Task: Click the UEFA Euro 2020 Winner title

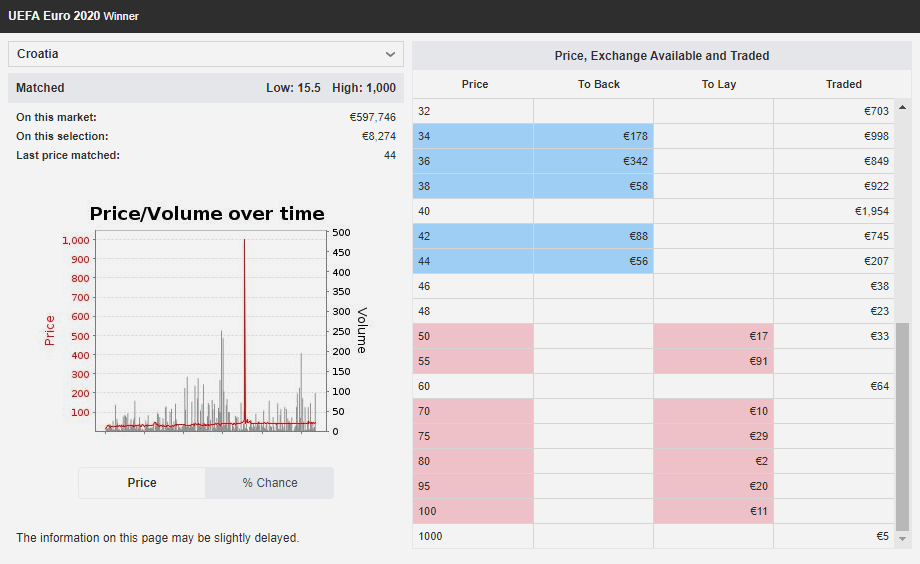Action: pyautogui.click(x=73, y=16)
